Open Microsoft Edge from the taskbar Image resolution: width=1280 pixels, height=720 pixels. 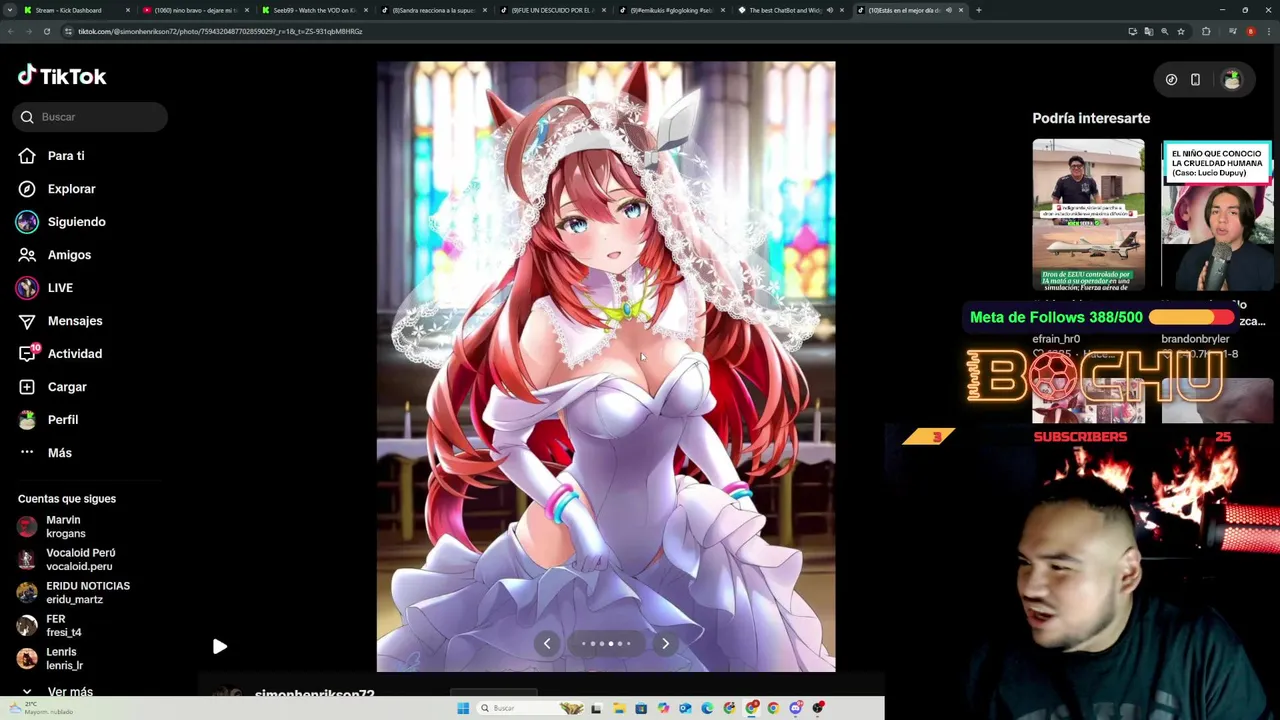[707, 708]
